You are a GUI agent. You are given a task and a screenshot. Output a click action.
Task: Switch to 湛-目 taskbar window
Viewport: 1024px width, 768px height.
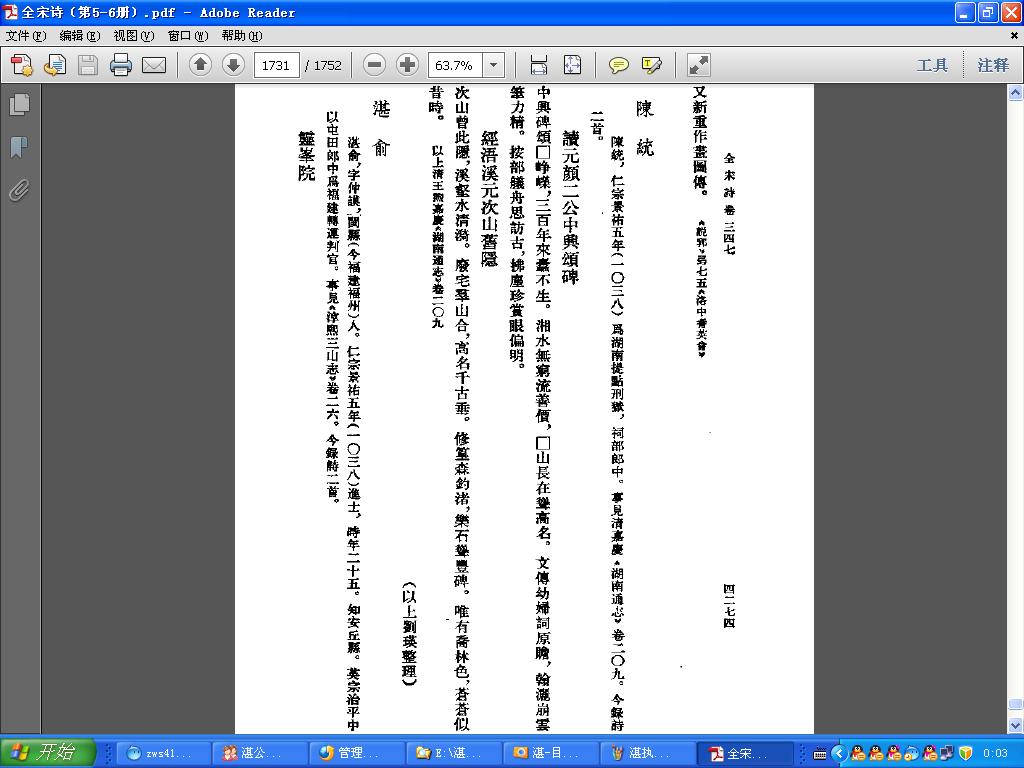click(551, 753)
